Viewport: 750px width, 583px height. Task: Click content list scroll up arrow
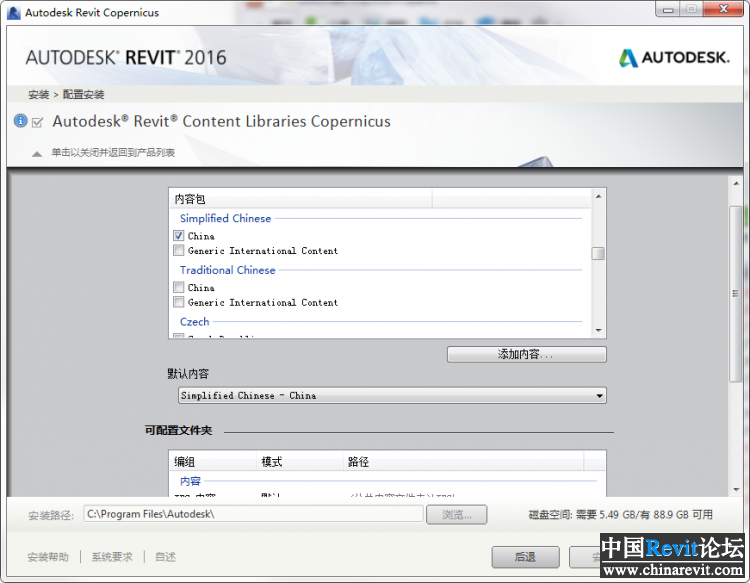598,196
